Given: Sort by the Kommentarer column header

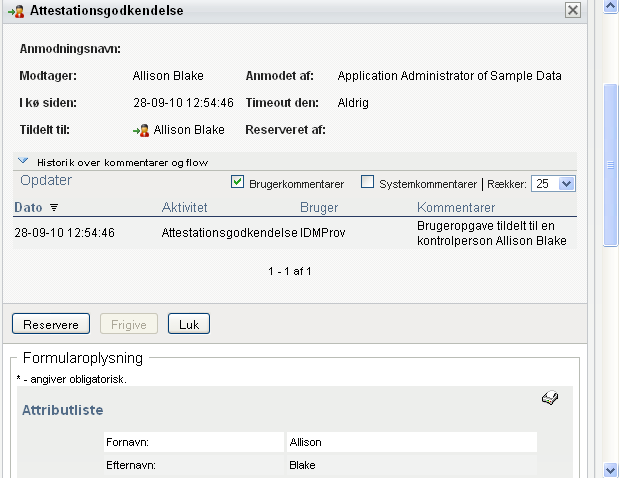Looking at the screenshot, I should click(455, 208).
